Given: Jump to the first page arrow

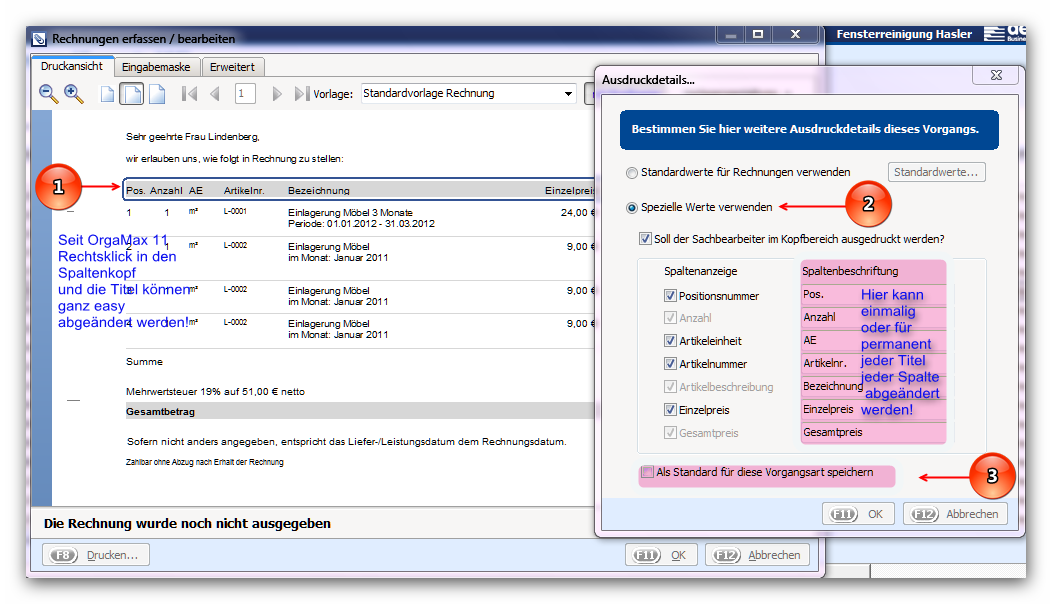Looking at the screenshot, I should [190, 94].
